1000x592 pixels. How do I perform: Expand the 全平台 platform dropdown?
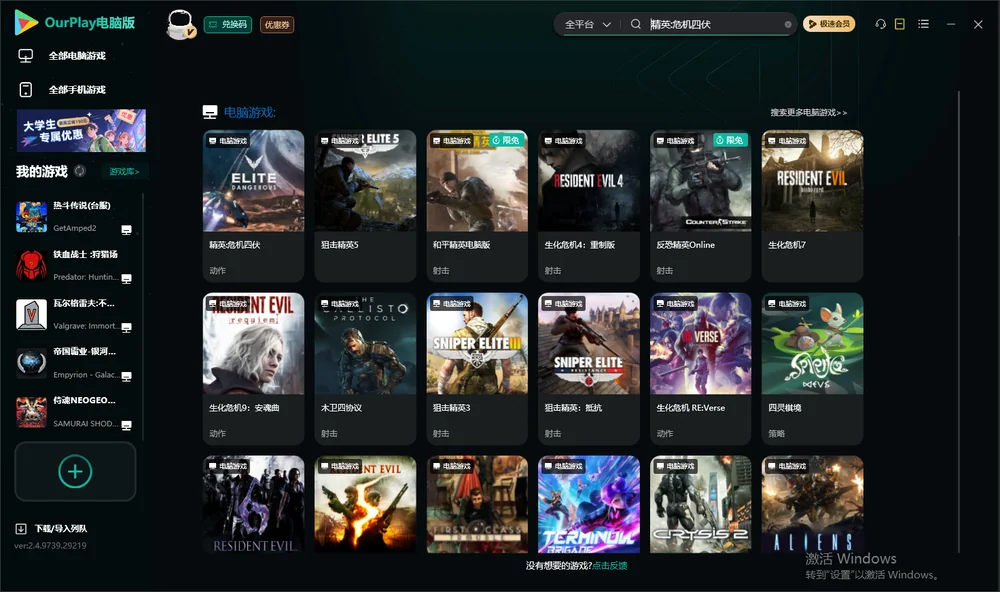[x=588, y=24]
